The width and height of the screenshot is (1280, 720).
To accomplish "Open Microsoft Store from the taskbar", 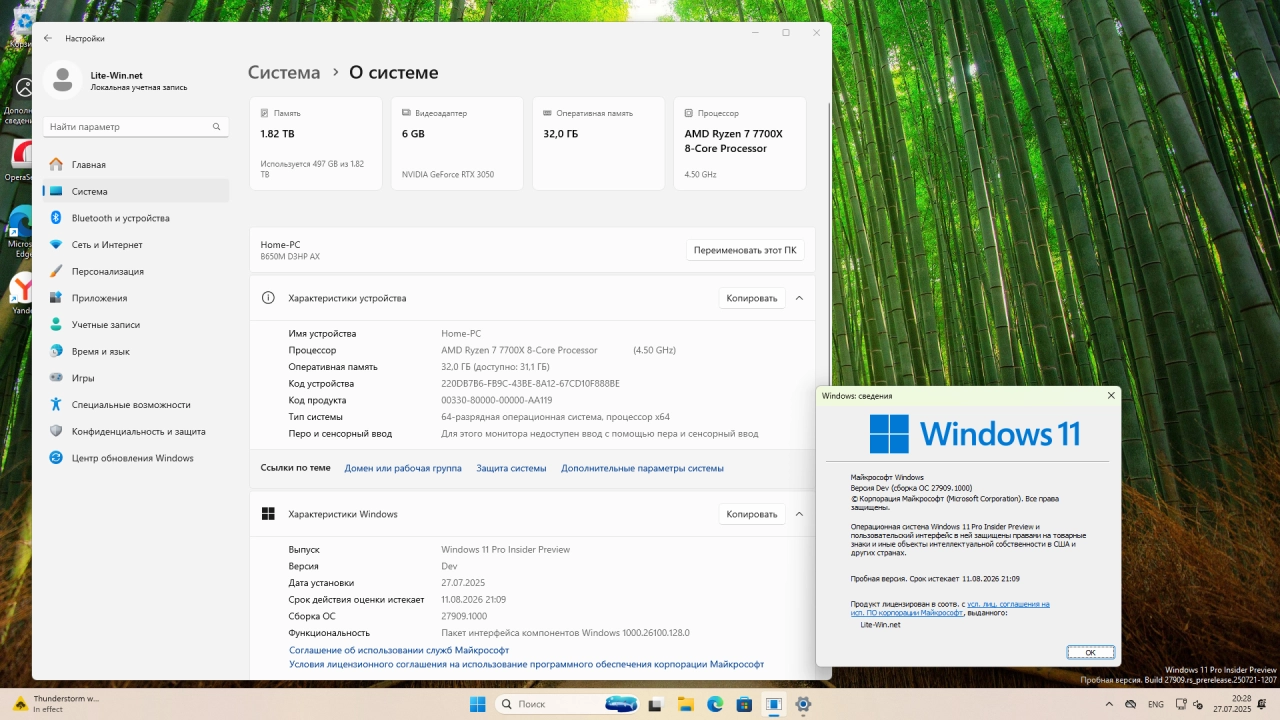I will point(744,704).
